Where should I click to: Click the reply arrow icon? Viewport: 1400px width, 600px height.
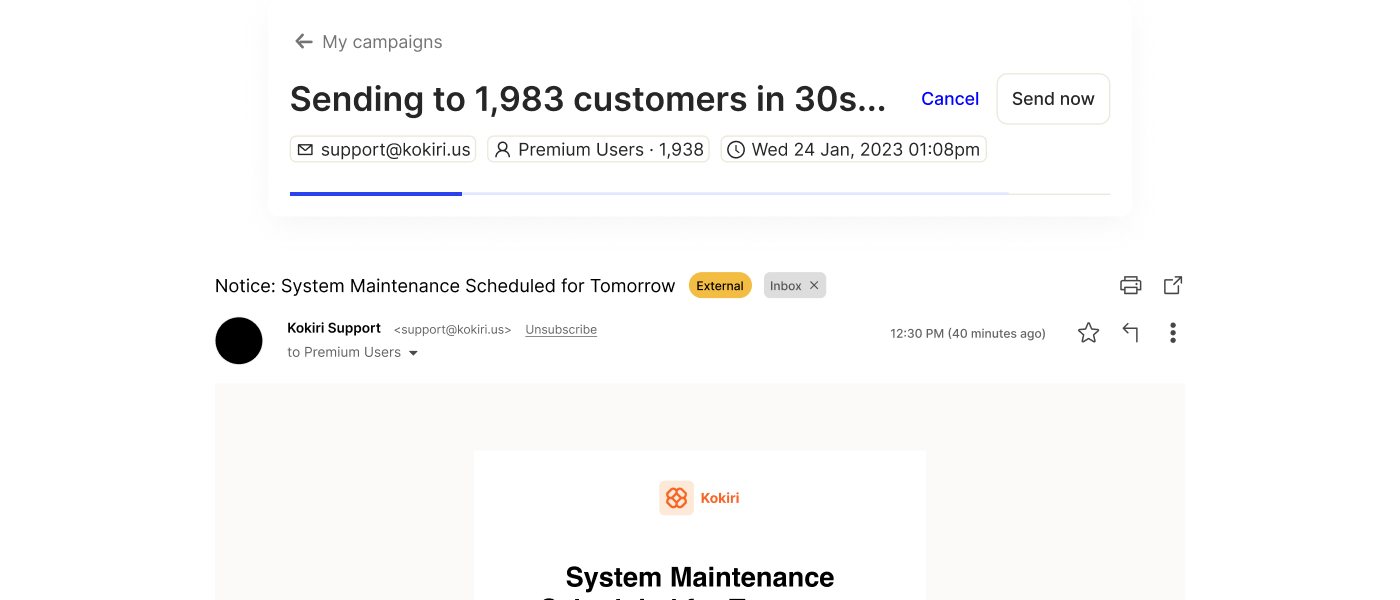[x=1130, y=333]
